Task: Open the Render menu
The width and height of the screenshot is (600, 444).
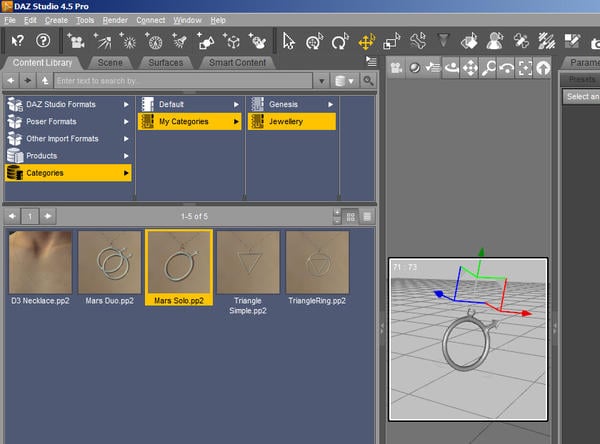Action: coord(115,20)
